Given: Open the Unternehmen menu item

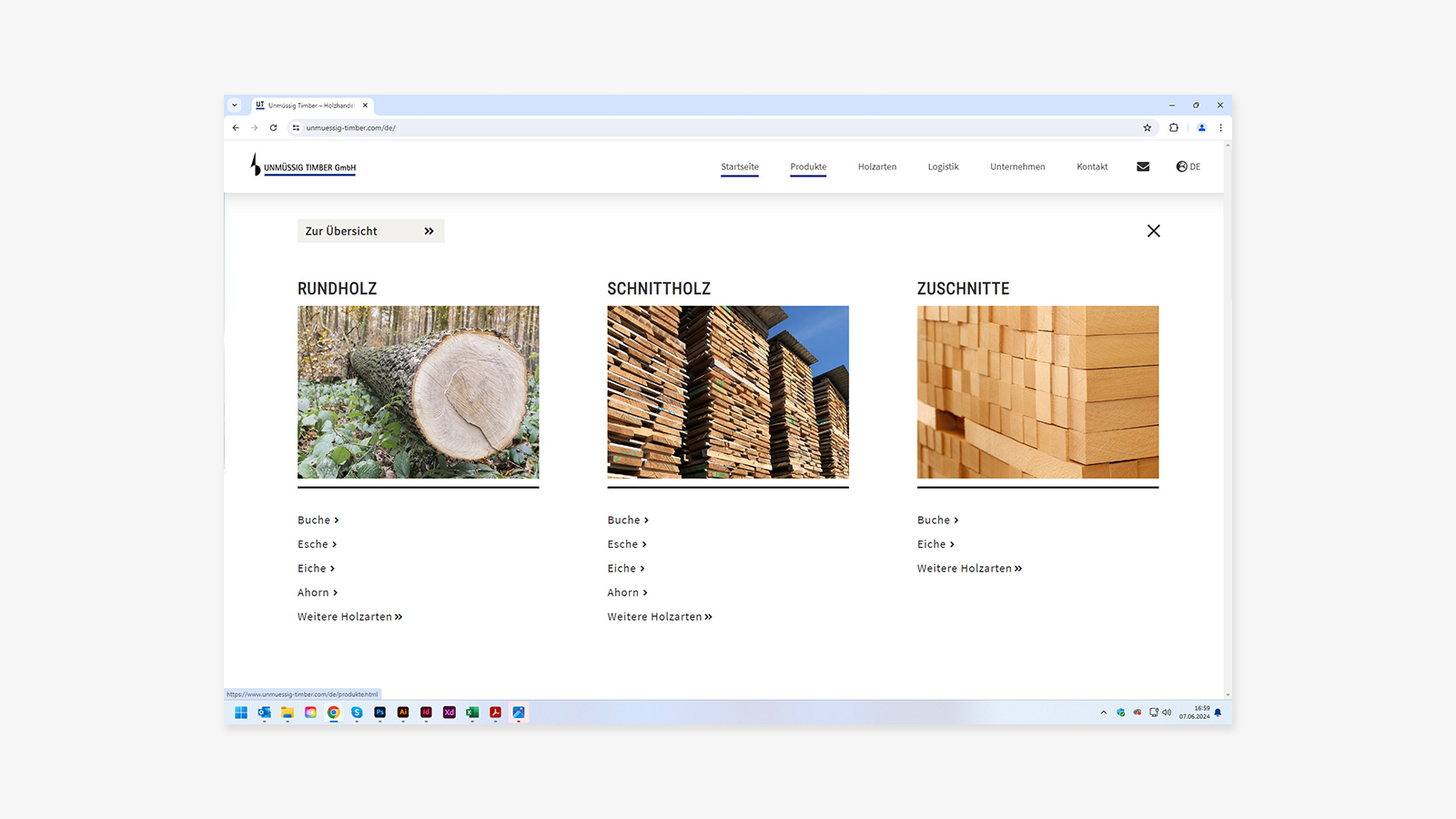Looking at the screenshot, I should click(1017, 167).
